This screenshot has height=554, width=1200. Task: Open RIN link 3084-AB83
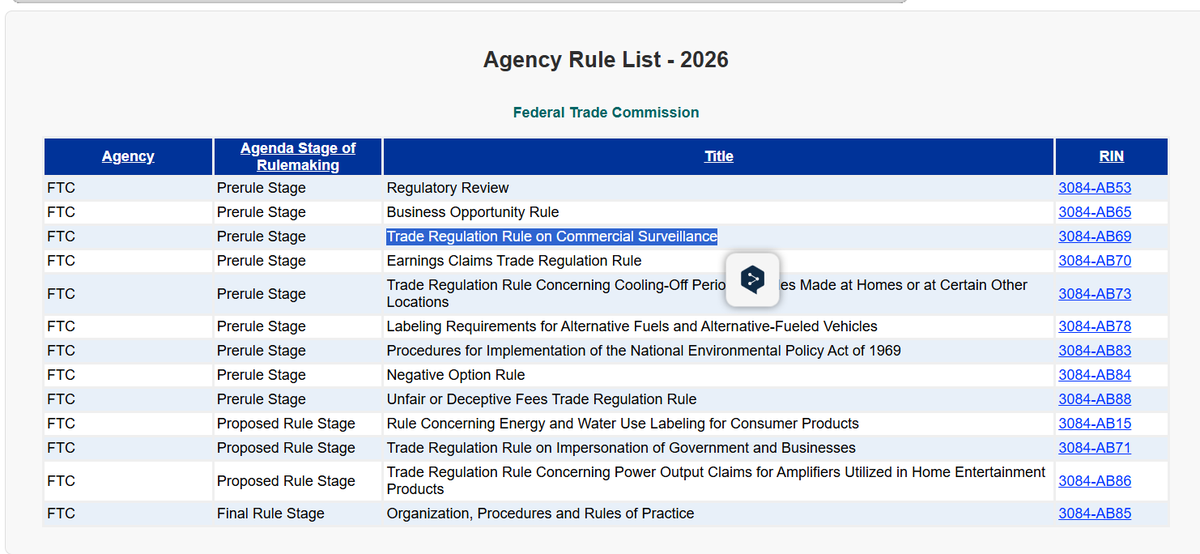pyautogui.click(x=1095, y=351)
